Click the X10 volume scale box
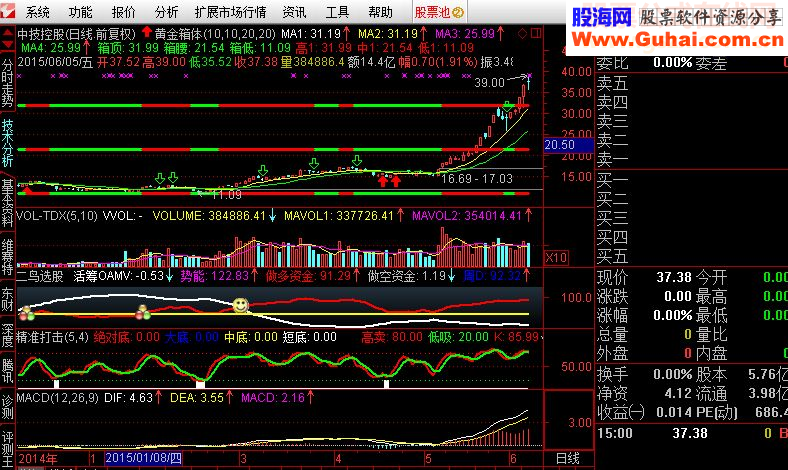788x470 pixels. [556, 258]
